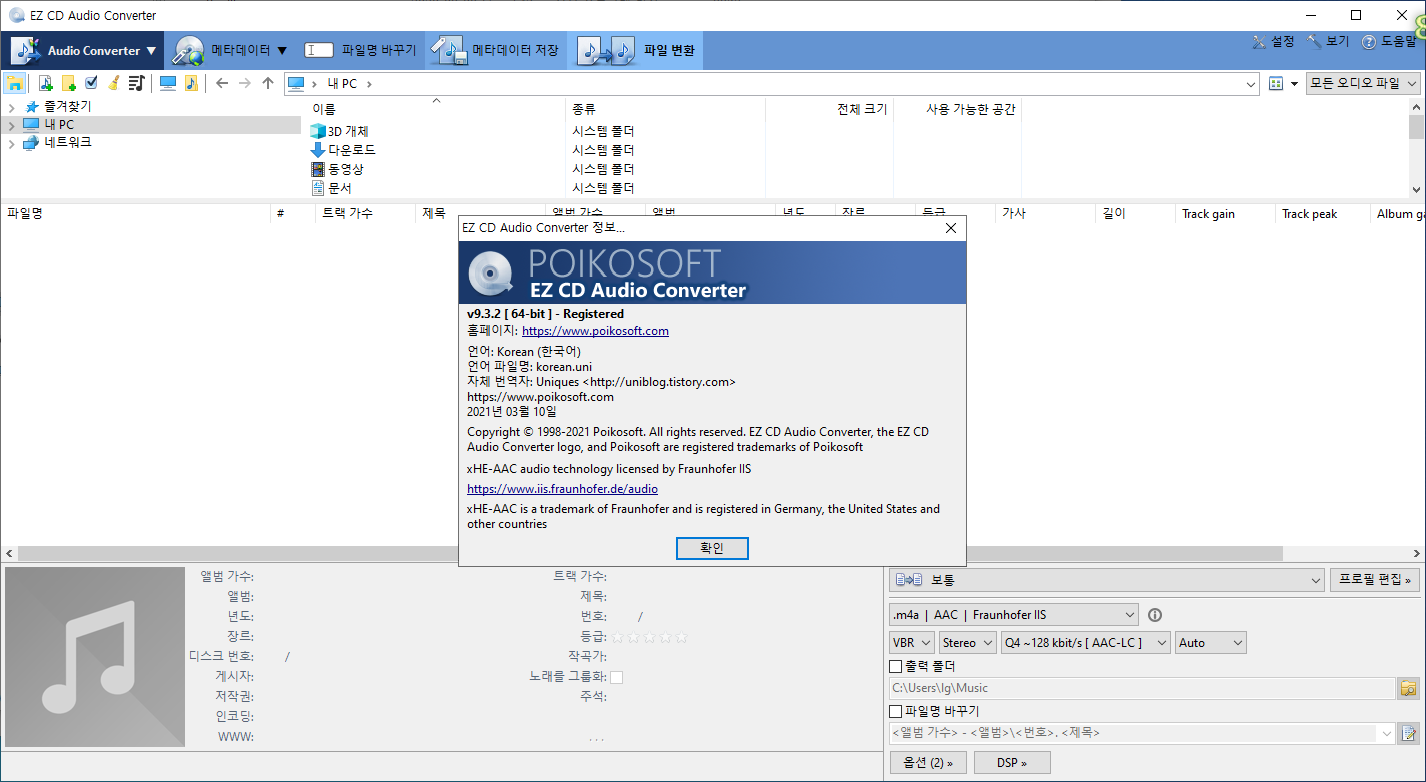Image resolution: width=1426 pixels, height=782 pixels.
Task: Click the DSP button
Action: tap(1012, 763)
